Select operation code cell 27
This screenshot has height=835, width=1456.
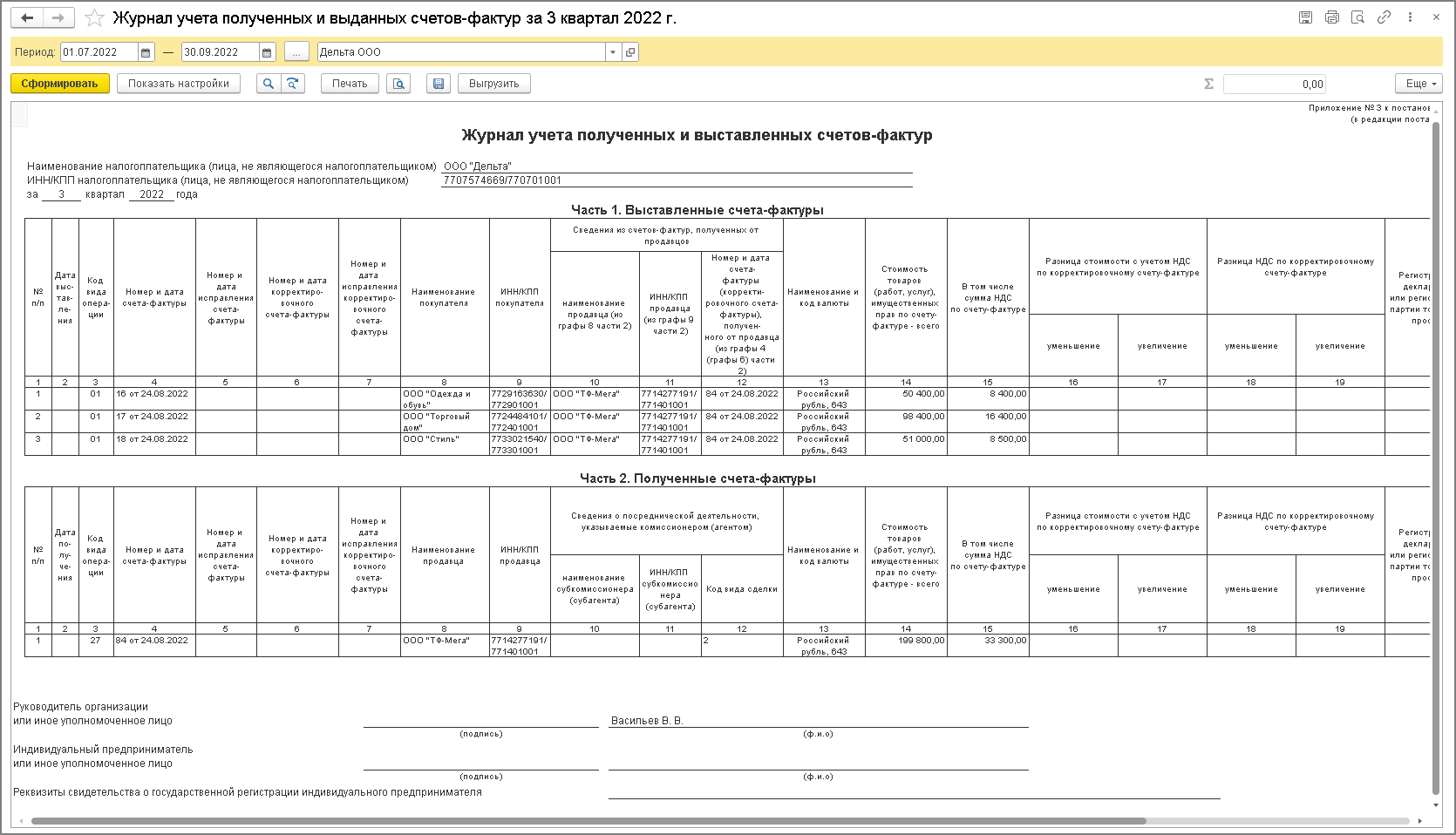click(x=96, y=646)
